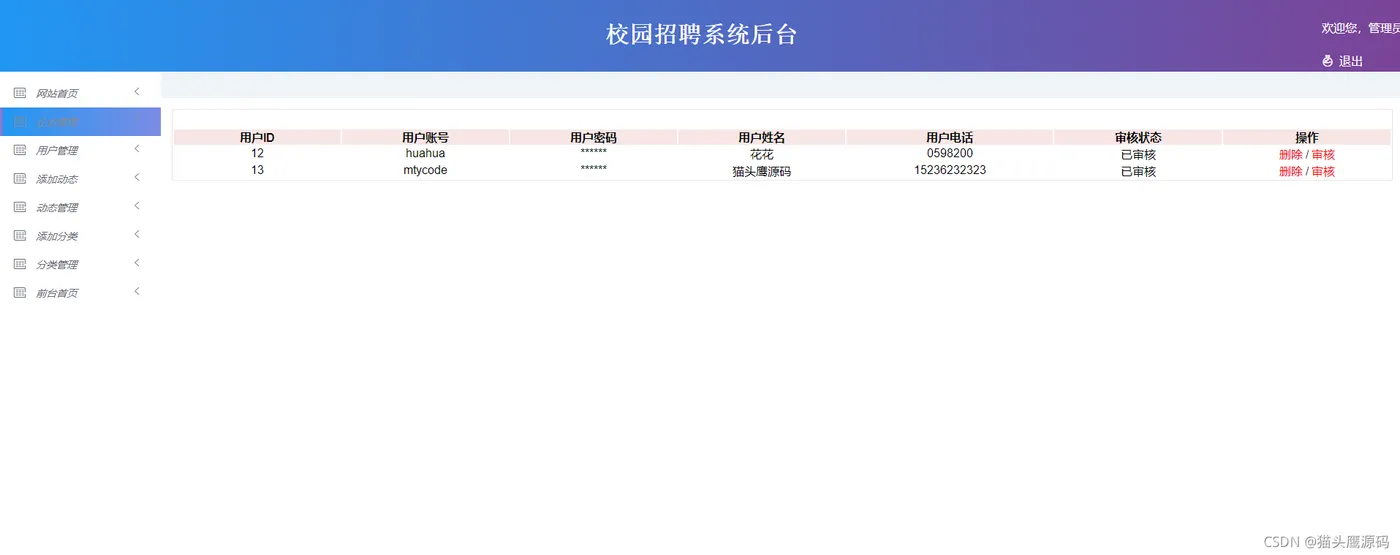Expand the 添加动态 chevron arrow
This screenshot has width=1400, height=555.
[137, 178]
